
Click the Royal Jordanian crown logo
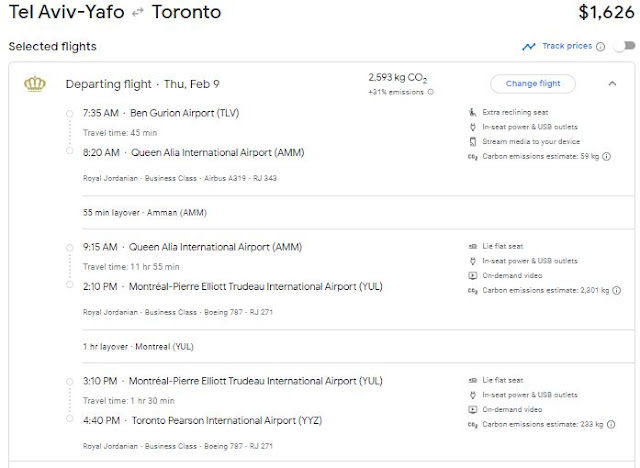point(35,84)
